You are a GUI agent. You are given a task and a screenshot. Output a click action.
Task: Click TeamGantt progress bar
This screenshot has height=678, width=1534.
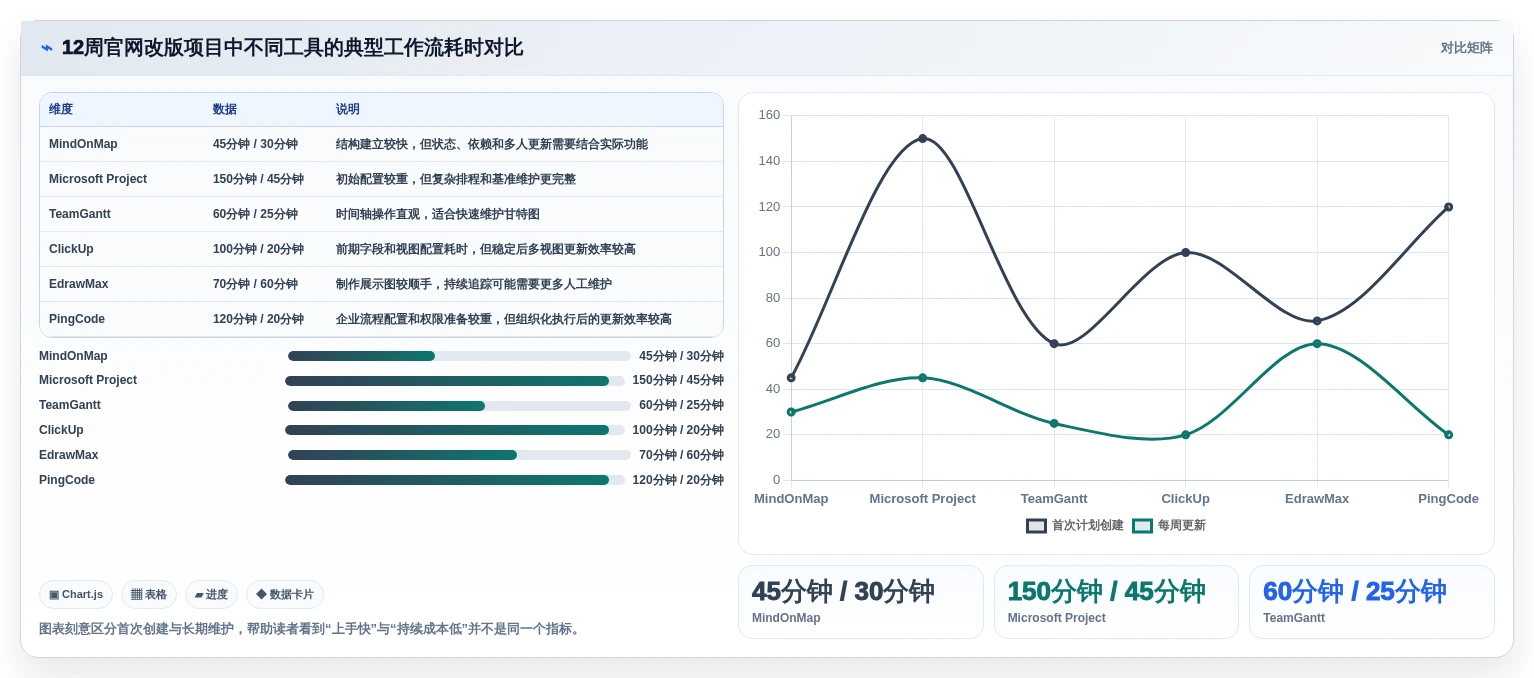tap(460, 406)
